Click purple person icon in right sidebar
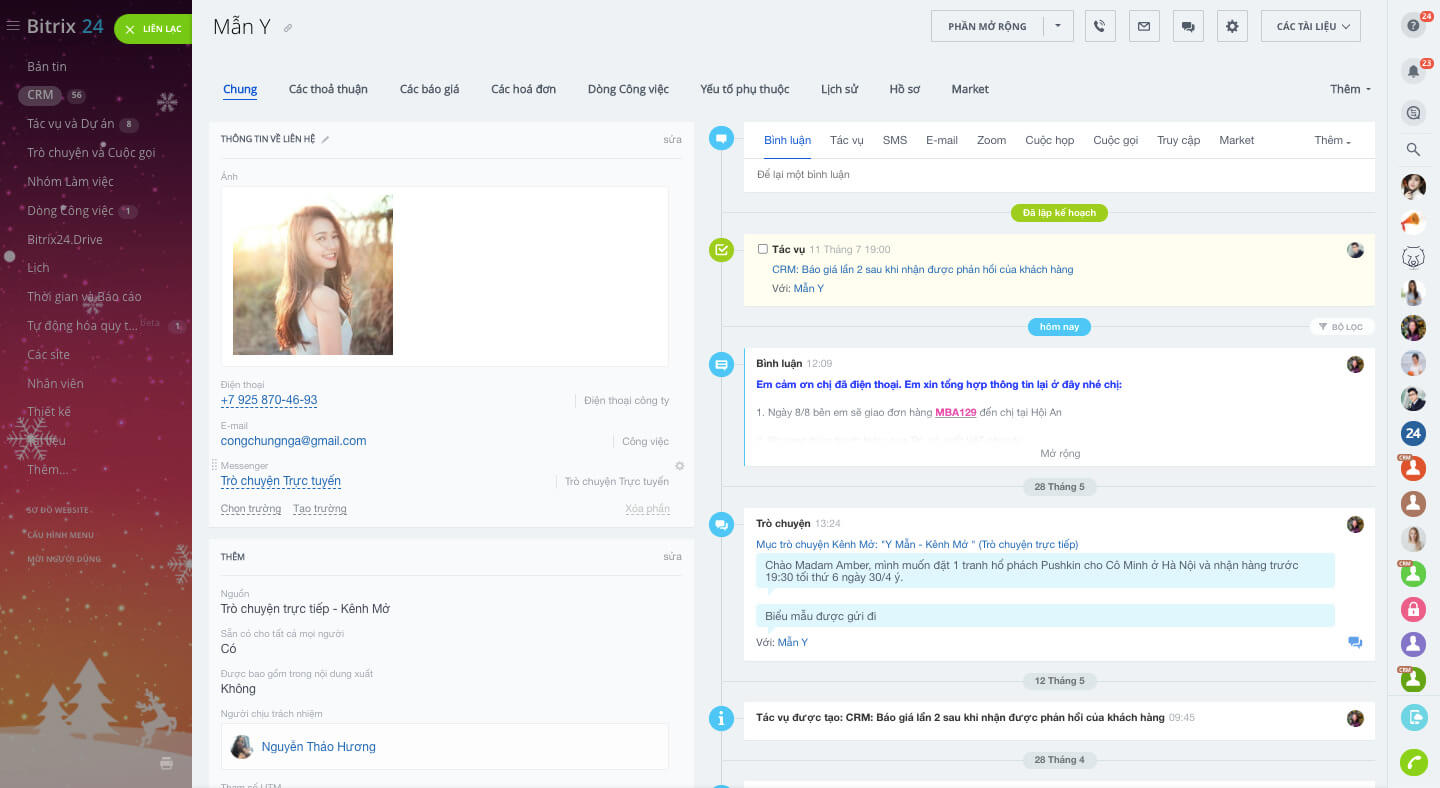1440x788 pixels. click(1413, 643)
